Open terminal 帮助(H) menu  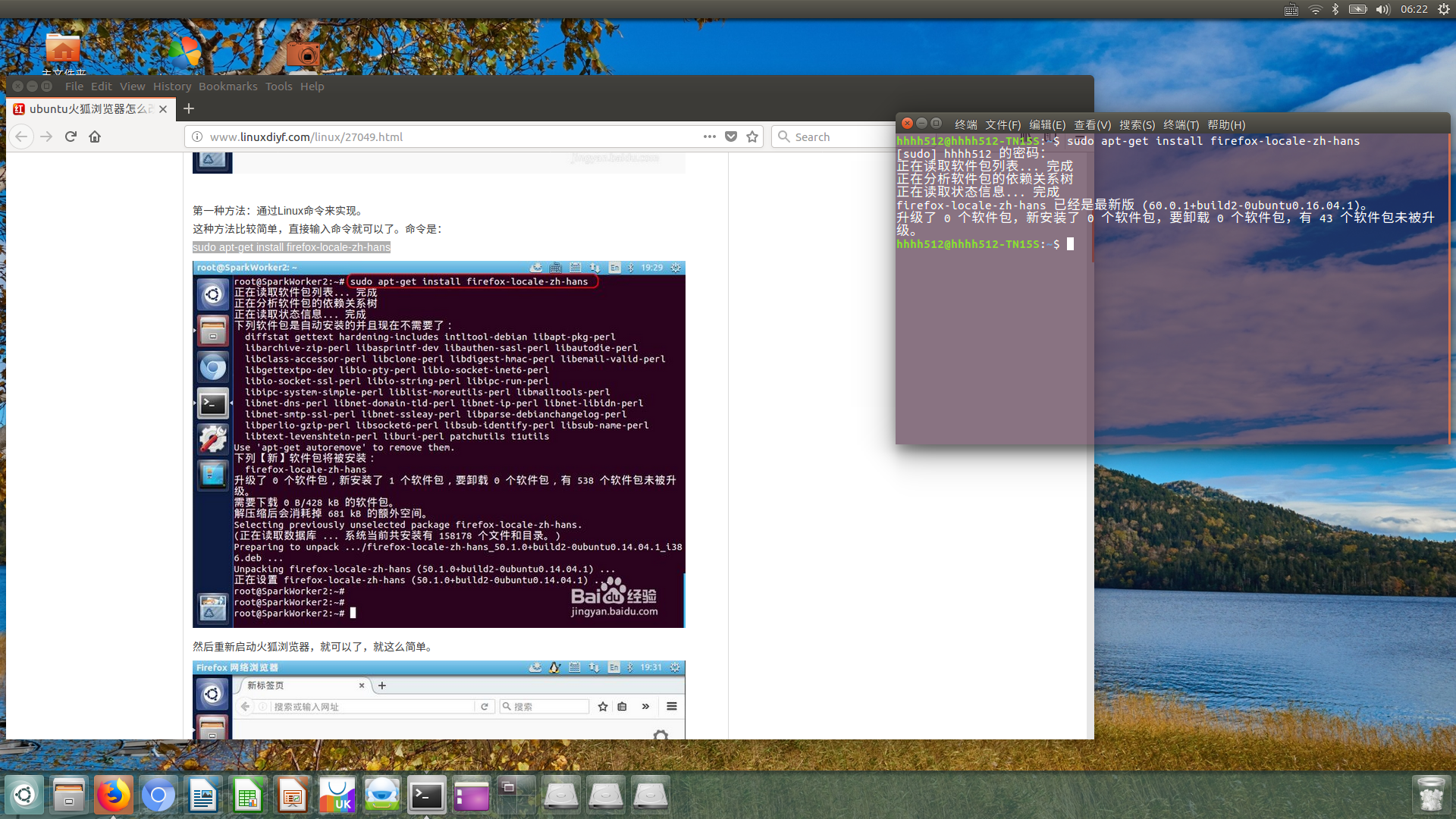click(x=1226, y=124)
